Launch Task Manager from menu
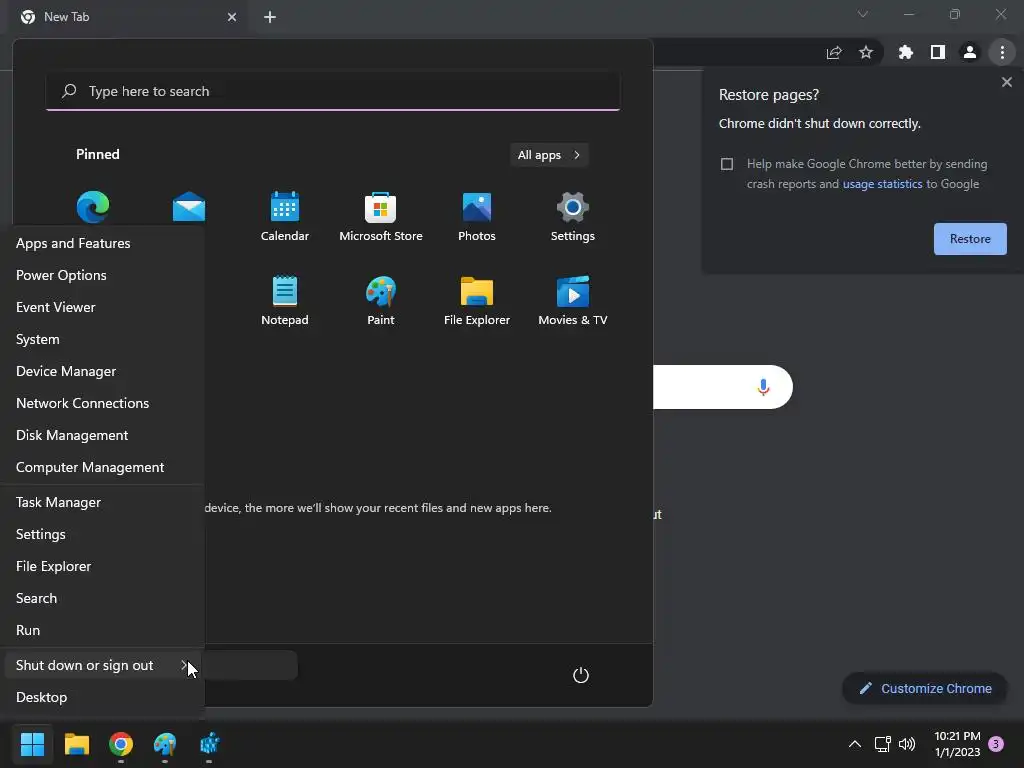The height and width of the screenshot is (768, 1024). (x=103, y=503)
